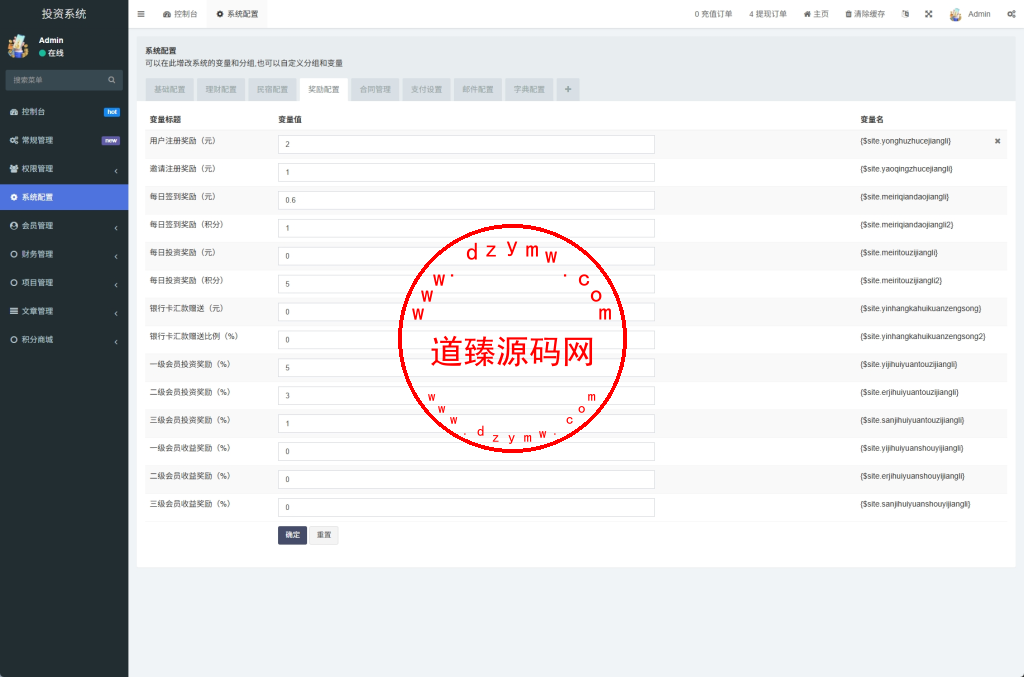Open the control sidebar gears icon at top right
Viewport: 1024px width, 677px height.
(1011, 14)
